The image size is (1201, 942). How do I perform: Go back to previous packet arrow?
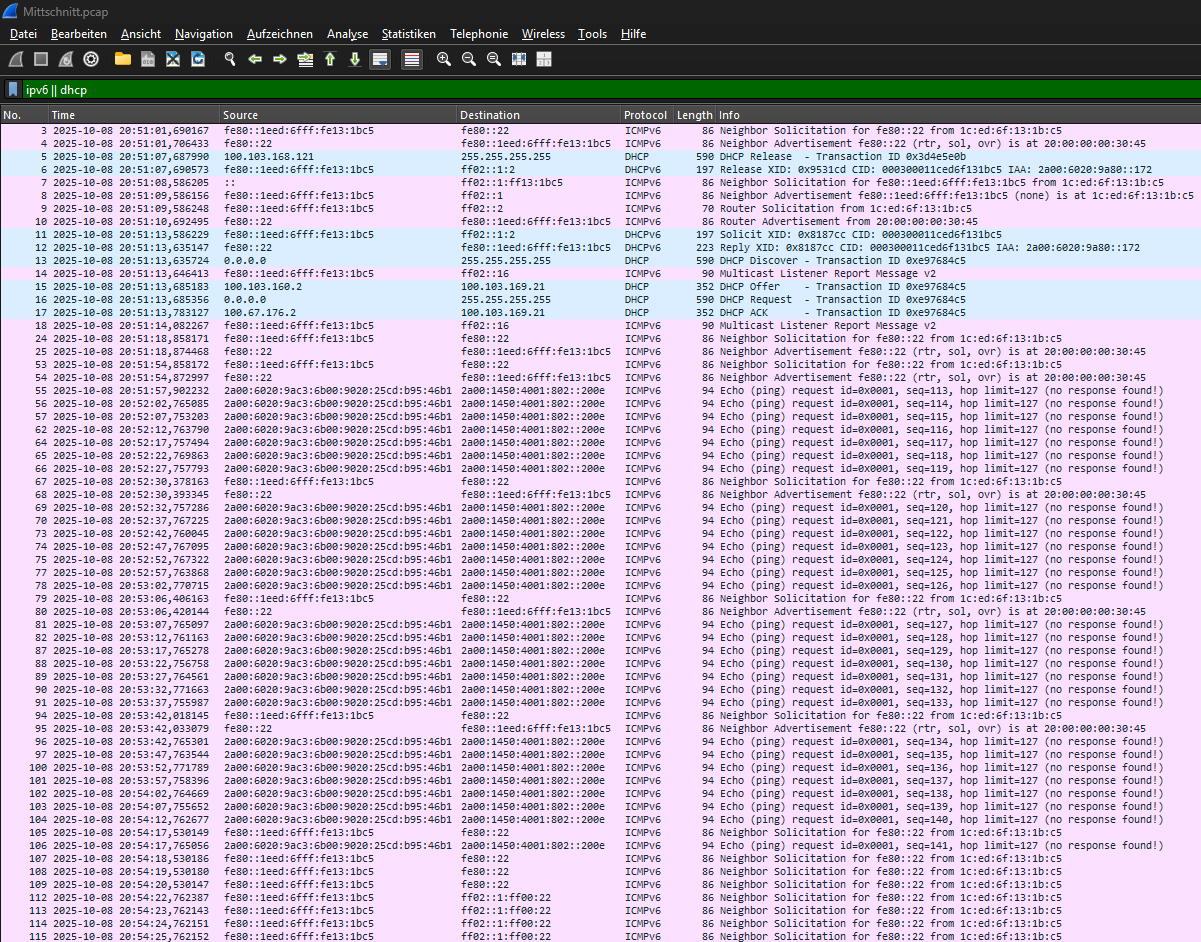coord(255,59)
